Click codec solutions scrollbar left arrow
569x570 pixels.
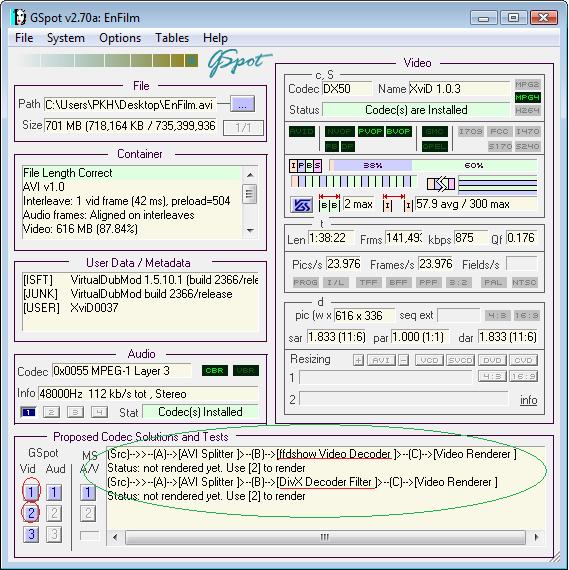(115, 537)
